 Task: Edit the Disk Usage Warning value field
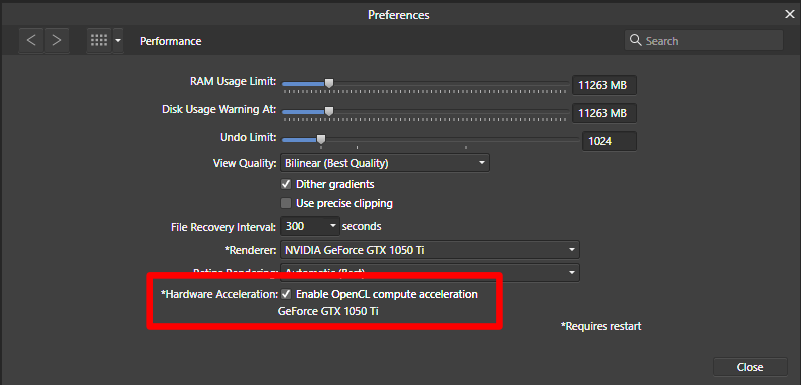[604, 113]
